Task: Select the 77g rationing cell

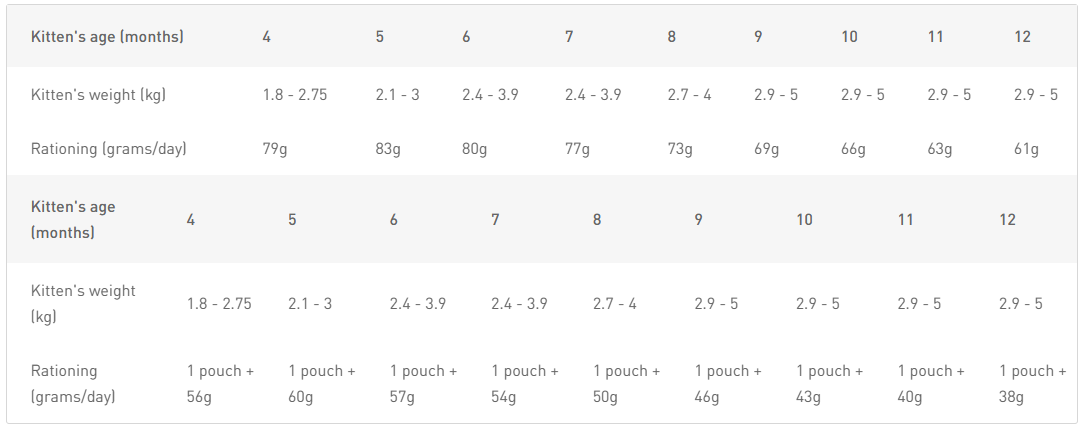Action: tap(578, 149)
